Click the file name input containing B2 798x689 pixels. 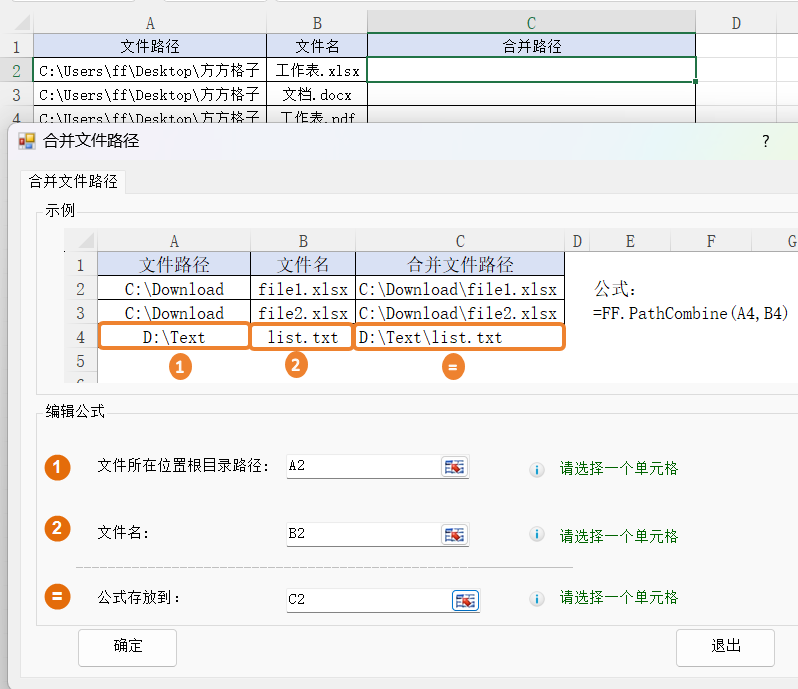(362, 534)
